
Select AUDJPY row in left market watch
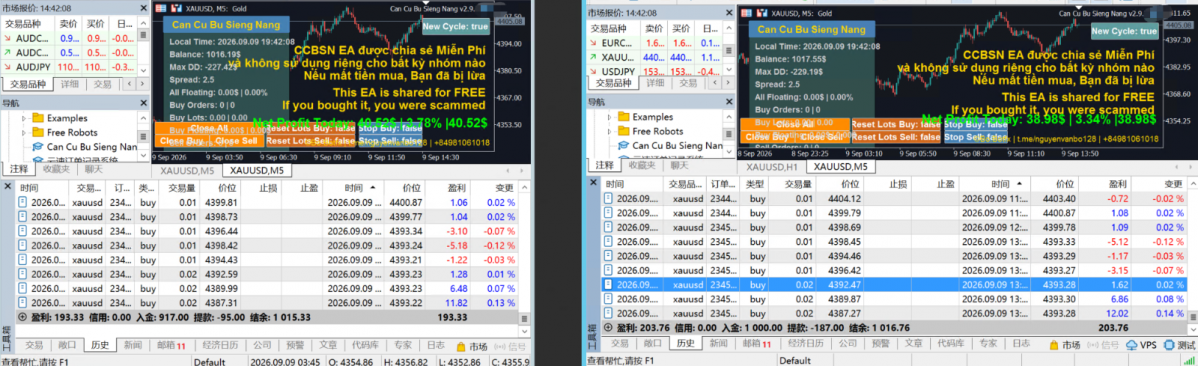(x=68, y=66)
